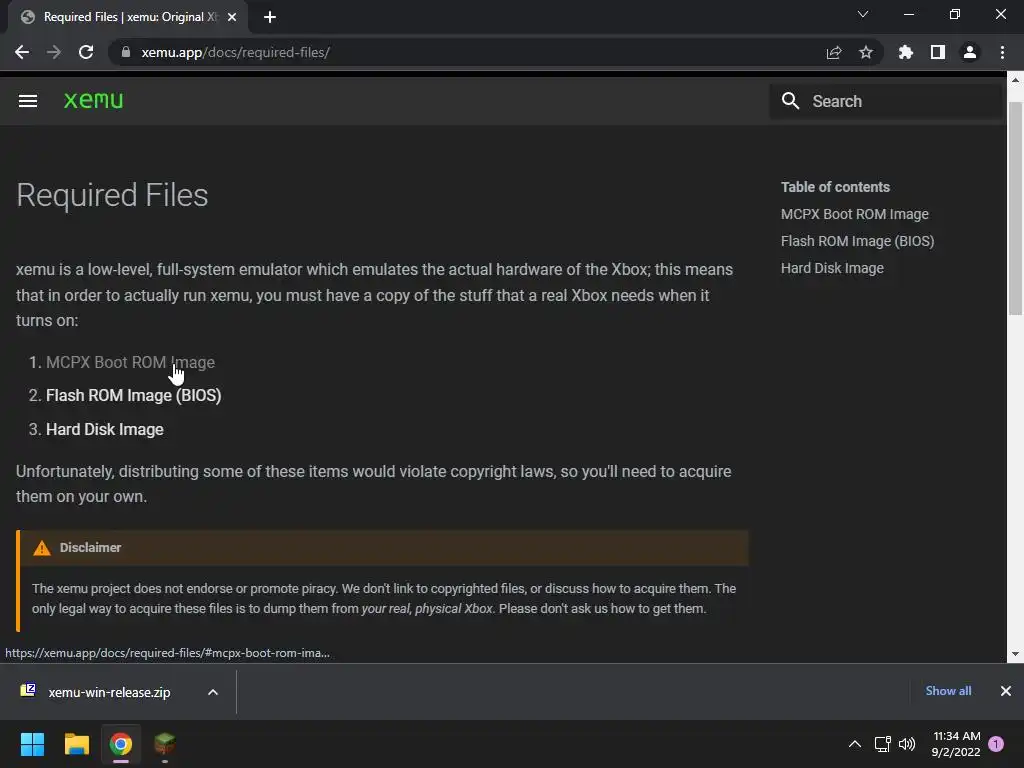
Task: Open the Minecraft block taskbar icon
Action: click(165, 744)
